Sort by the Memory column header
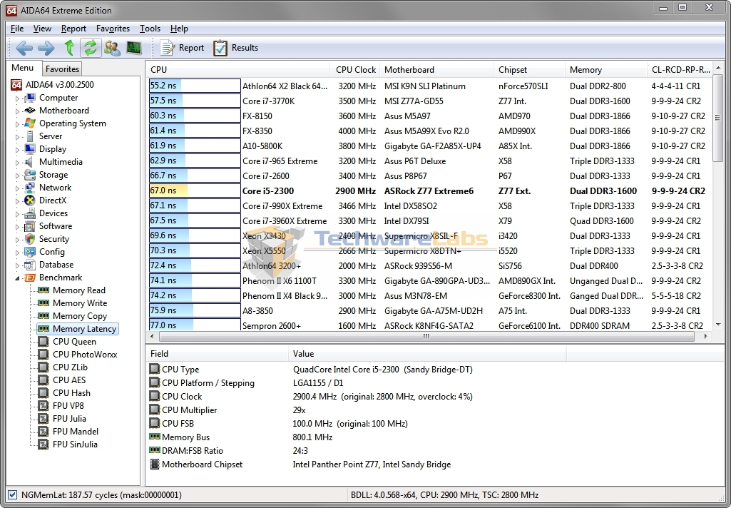 [606, 69]
